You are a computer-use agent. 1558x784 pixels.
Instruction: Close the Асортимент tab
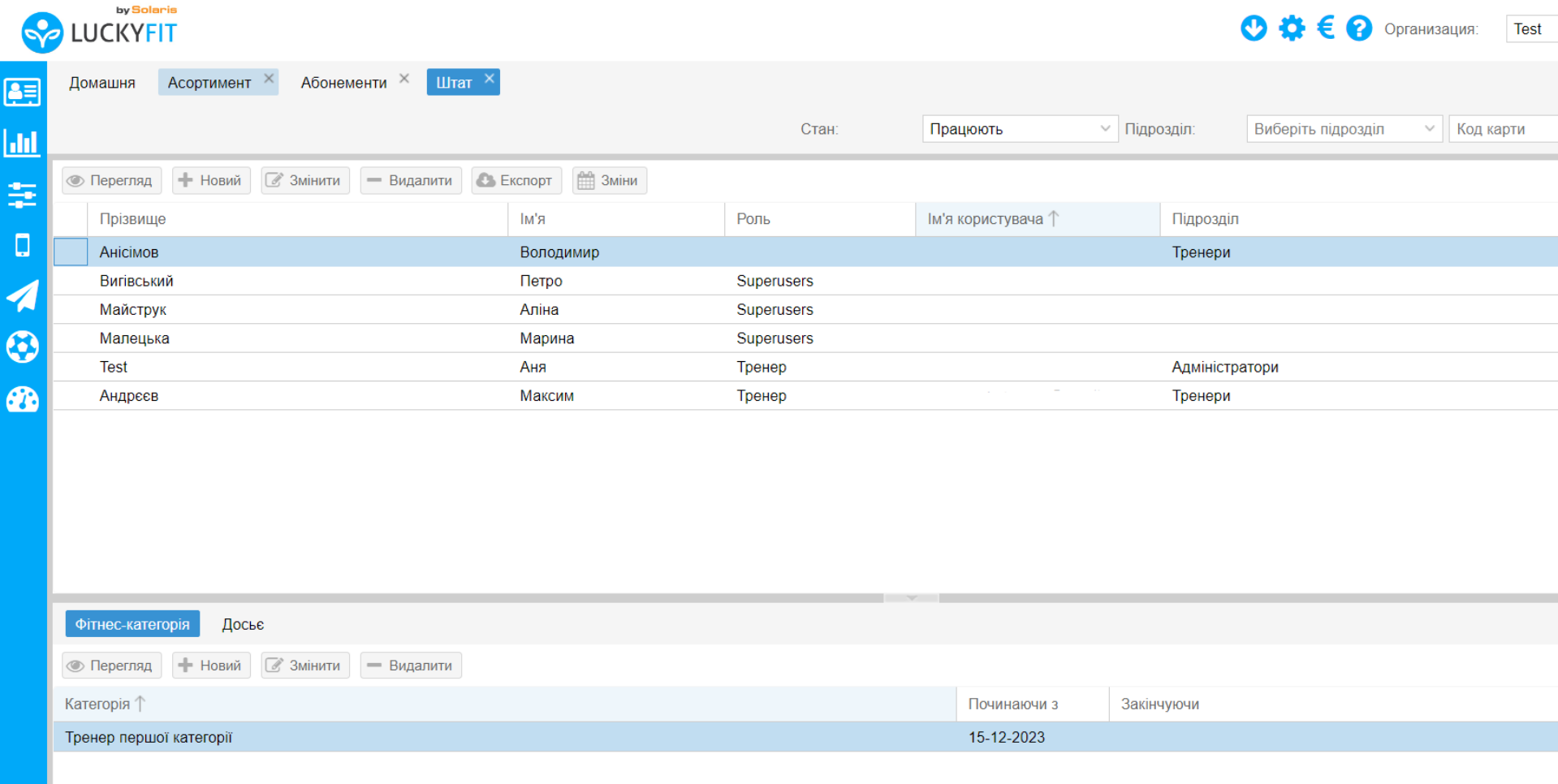tap(269, 79)
